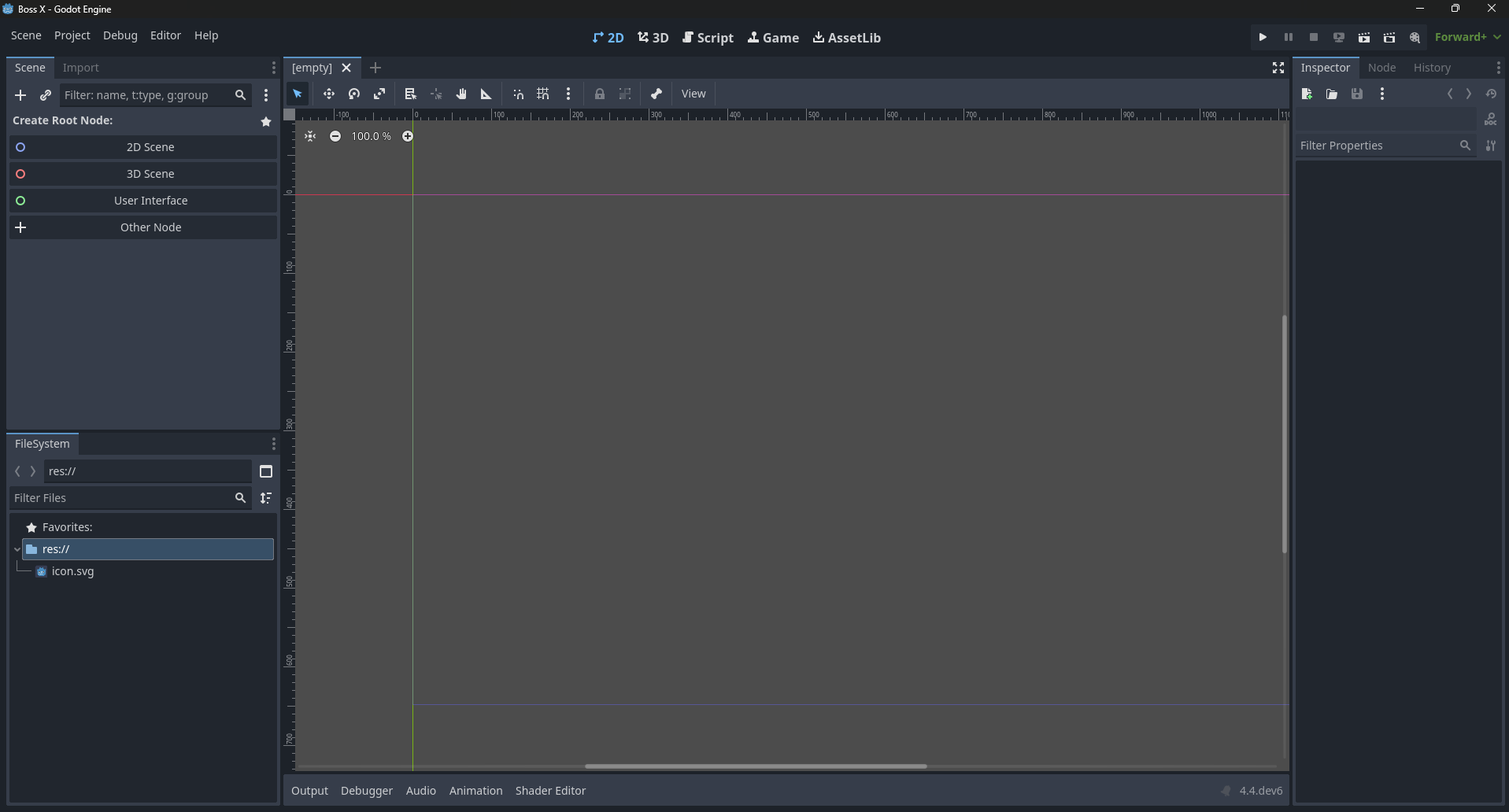
Task: Click the group selected nodes icon
Action: [x=625, y=94]
